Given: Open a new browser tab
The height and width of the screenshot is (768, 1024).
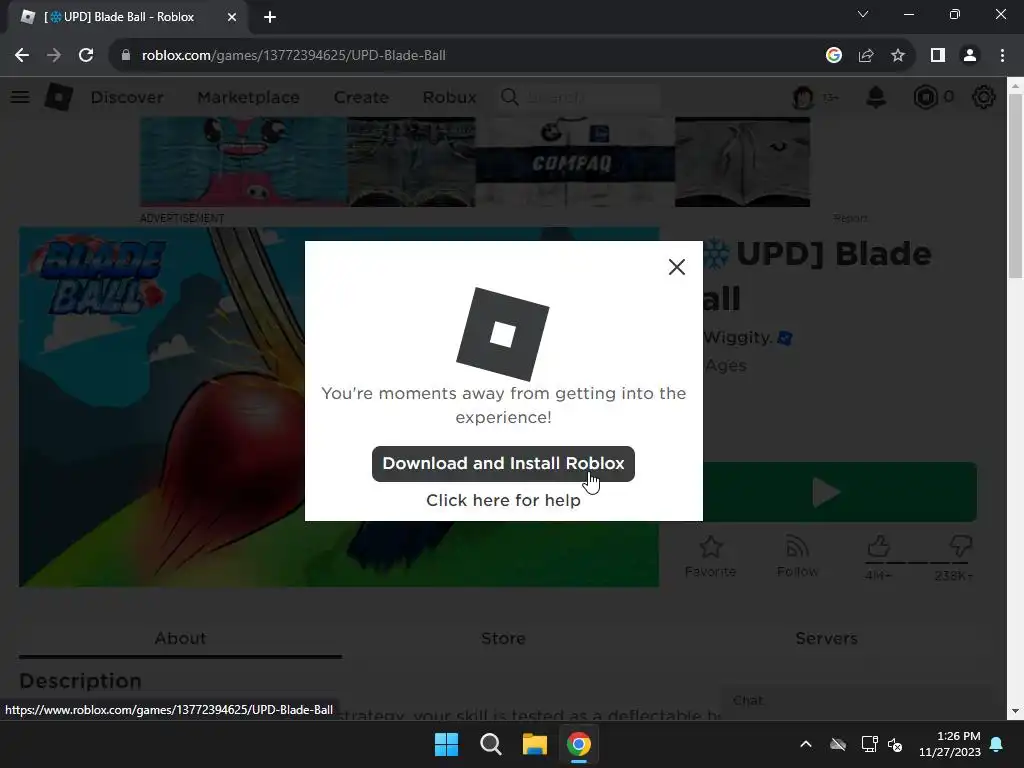Looking at the screenshot, I should pos(270,17).
